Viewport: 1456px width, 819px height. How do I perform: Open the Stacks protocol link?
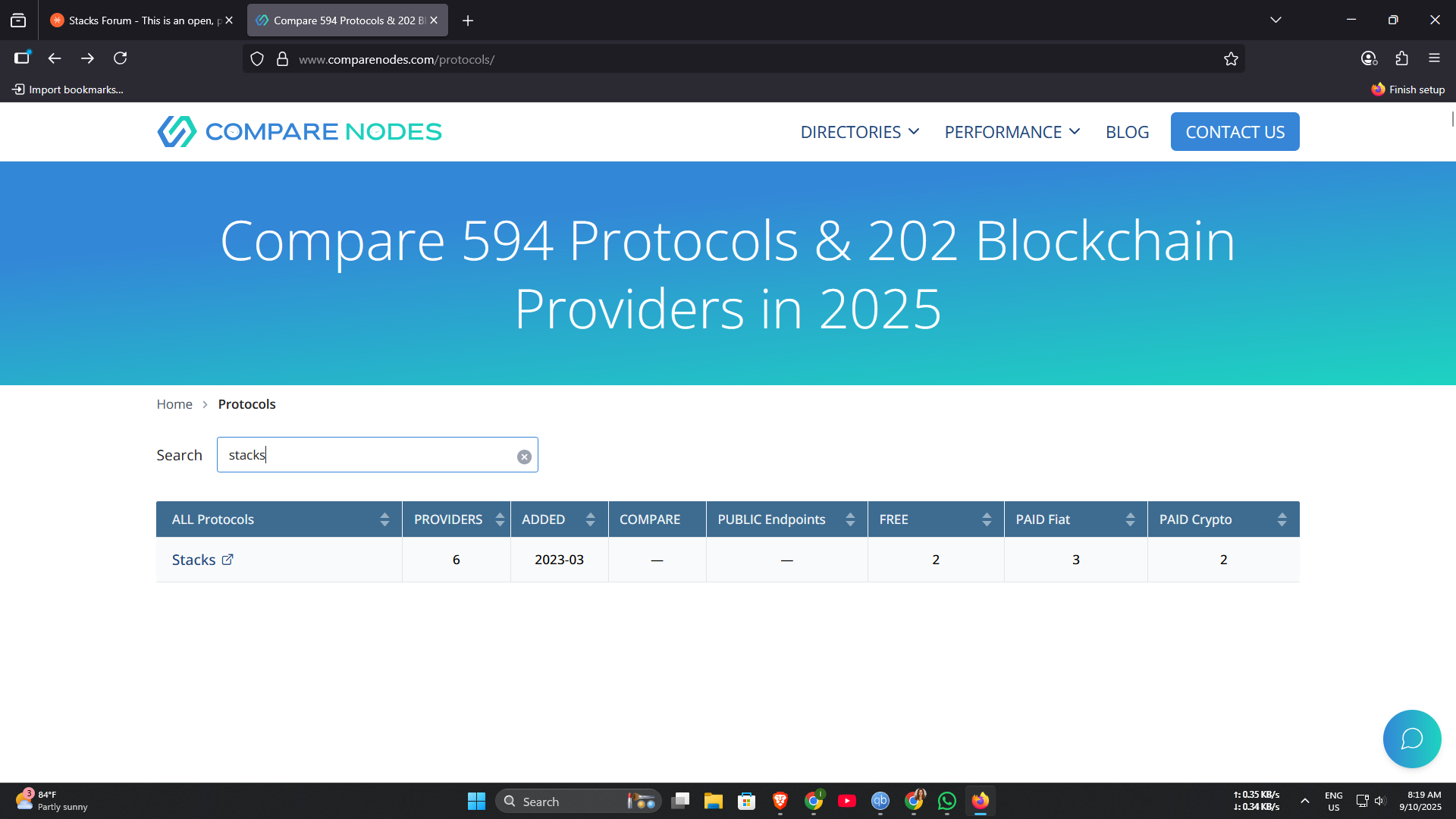point(193,560)
